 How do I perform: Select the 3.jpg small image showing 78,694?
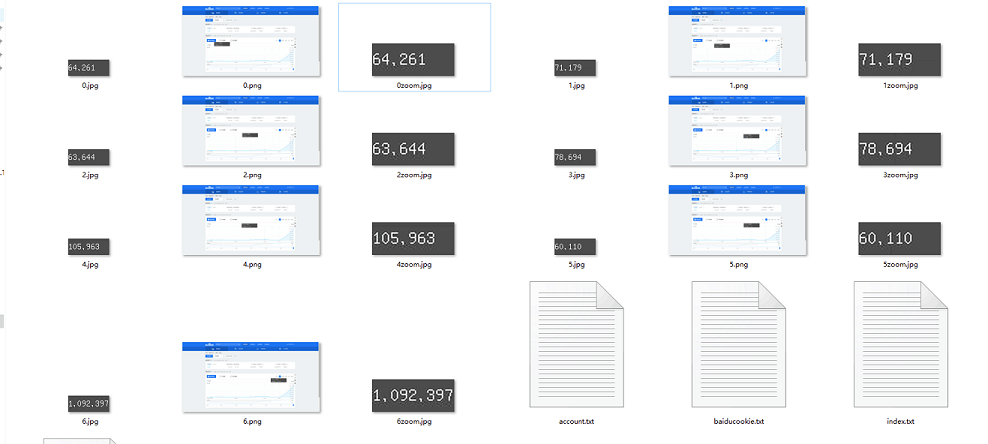575,157
